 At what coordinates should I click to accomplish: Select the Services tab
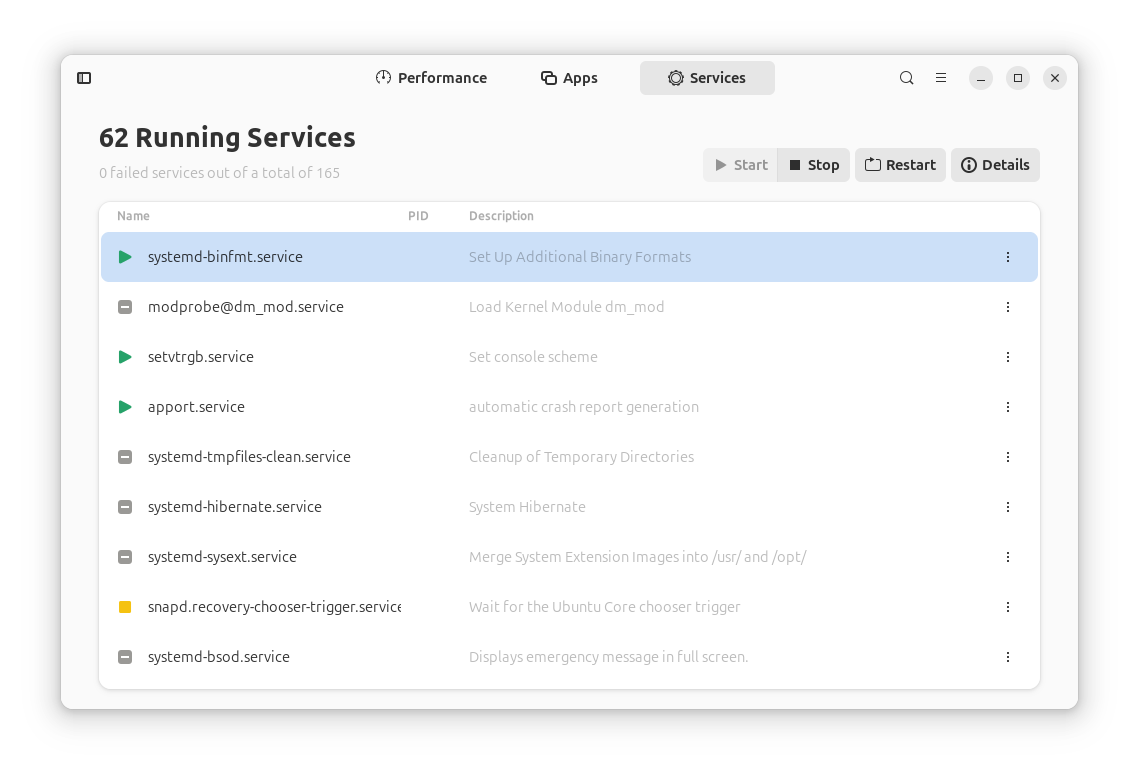coord(707,78)
